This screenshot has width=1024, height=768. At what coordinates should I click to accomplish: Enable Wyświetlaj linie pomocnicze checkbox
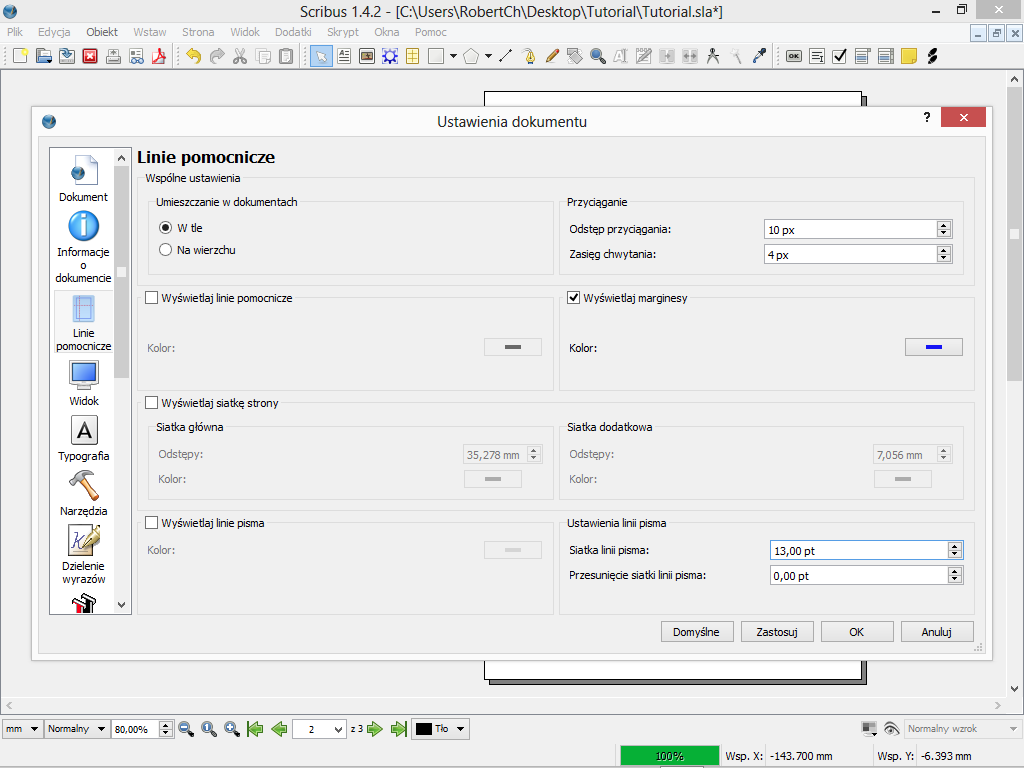pos(152,298)
